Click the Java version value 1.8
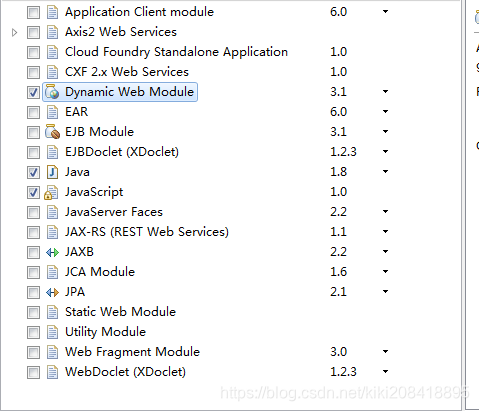The image size is (479, 411). [x=338, y=172]
